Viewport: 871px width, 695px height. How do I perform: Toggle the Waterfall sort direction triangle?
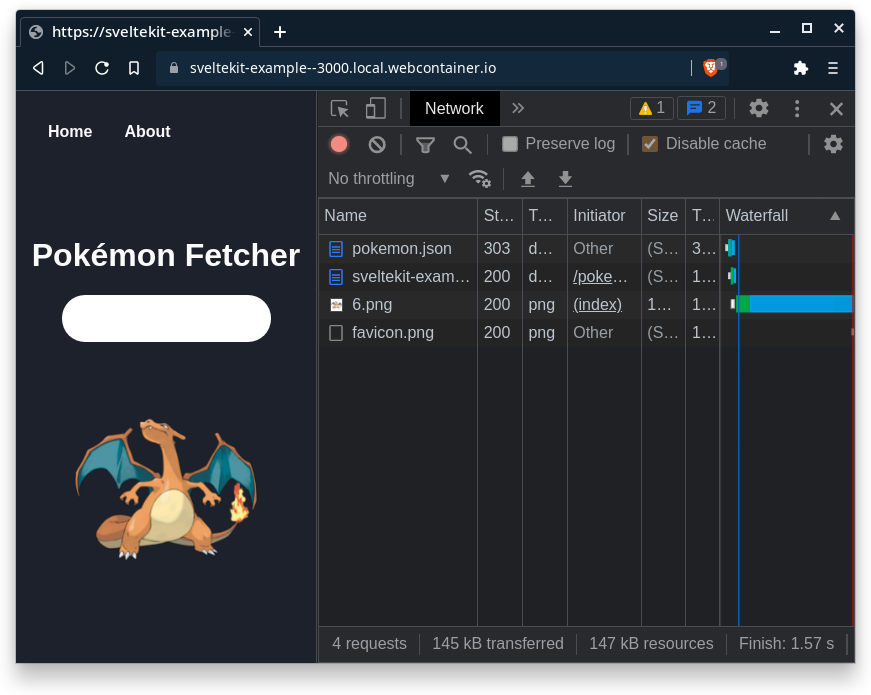pyautogui.click(x=834, y=216)
